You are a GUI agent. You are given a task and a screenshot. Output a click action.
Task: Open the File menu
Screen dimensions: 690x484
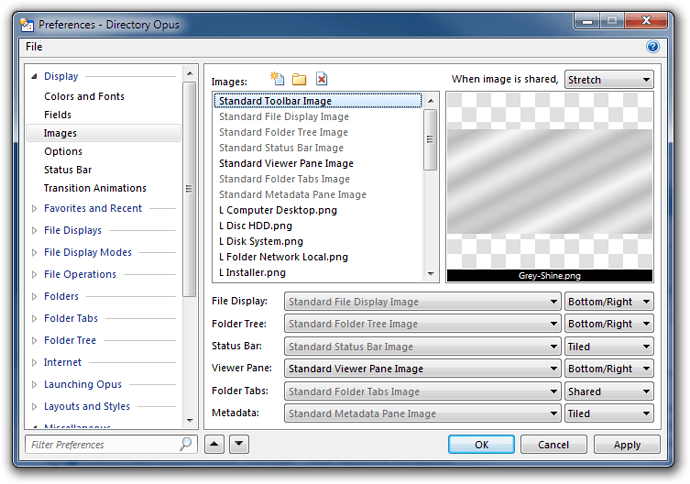pos(34,47)
